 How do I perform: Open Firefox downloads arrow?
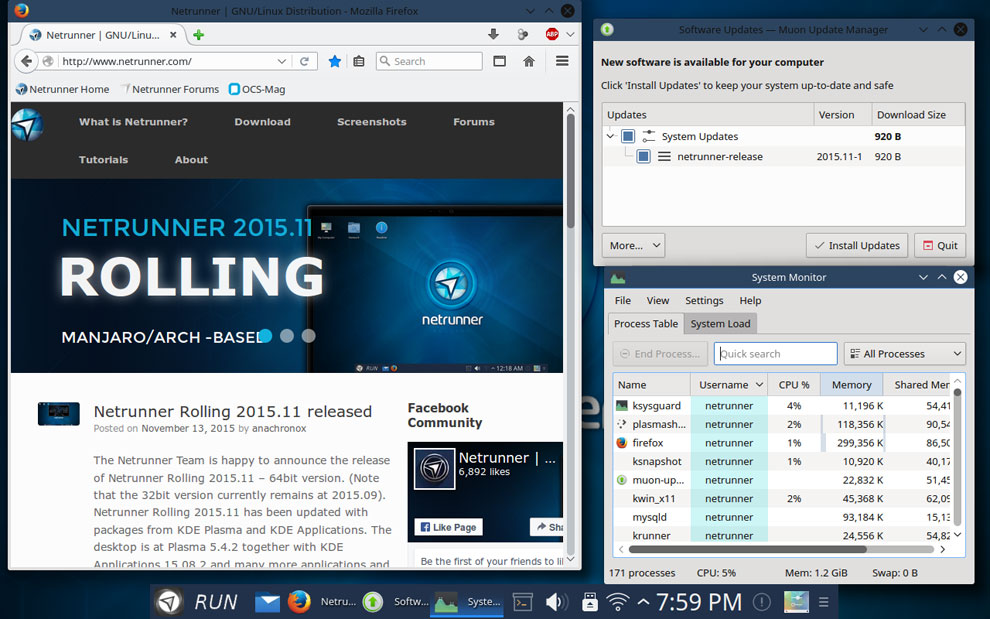pyautogui.click(x=493, y=34)
